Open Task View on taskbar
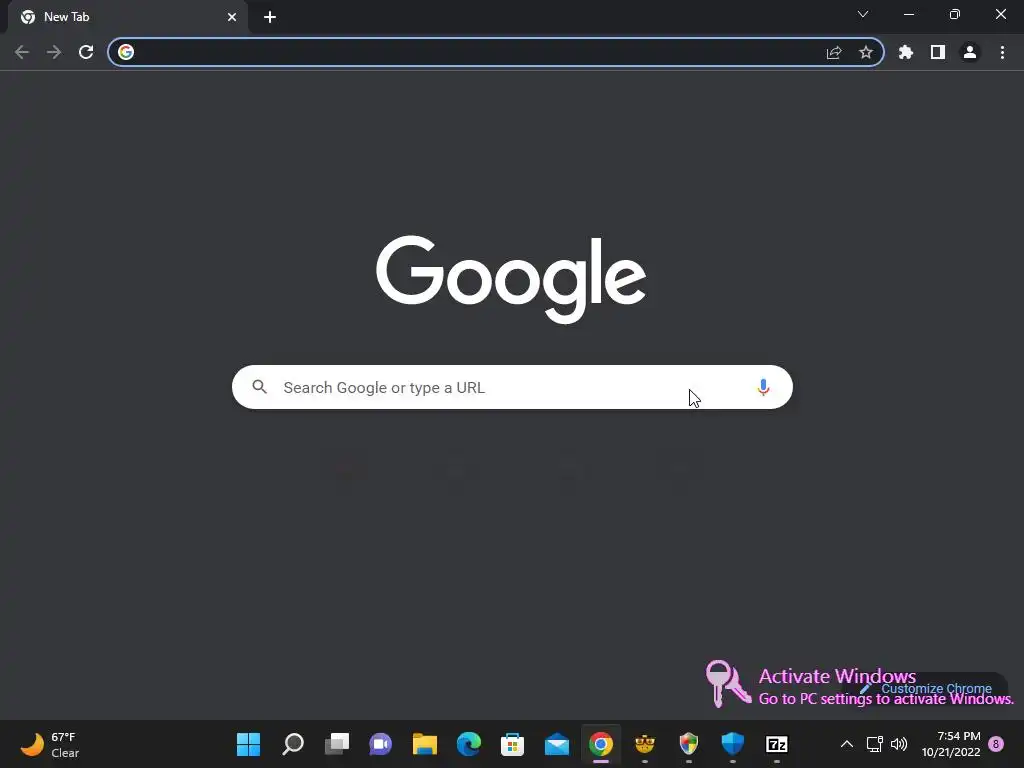Screen dimensions: 1024x768 [337, 744]
